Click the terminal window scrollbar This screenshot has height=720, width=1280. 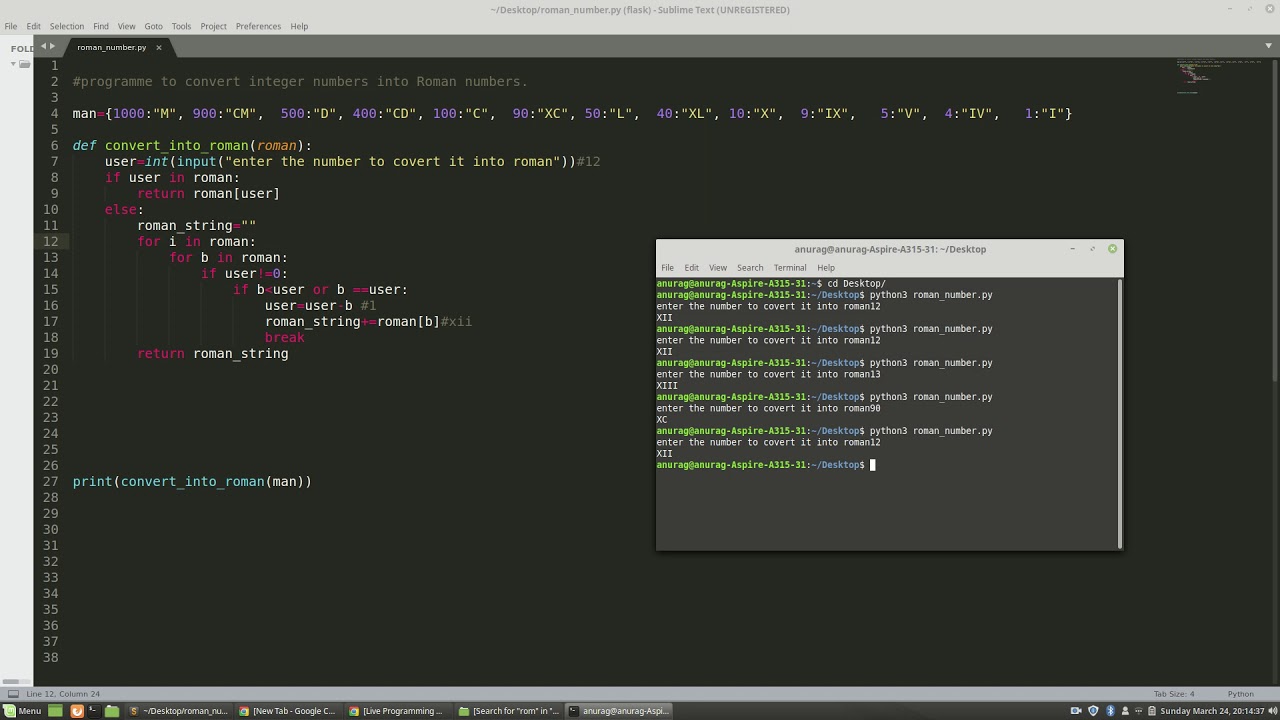coord(1119,413)
